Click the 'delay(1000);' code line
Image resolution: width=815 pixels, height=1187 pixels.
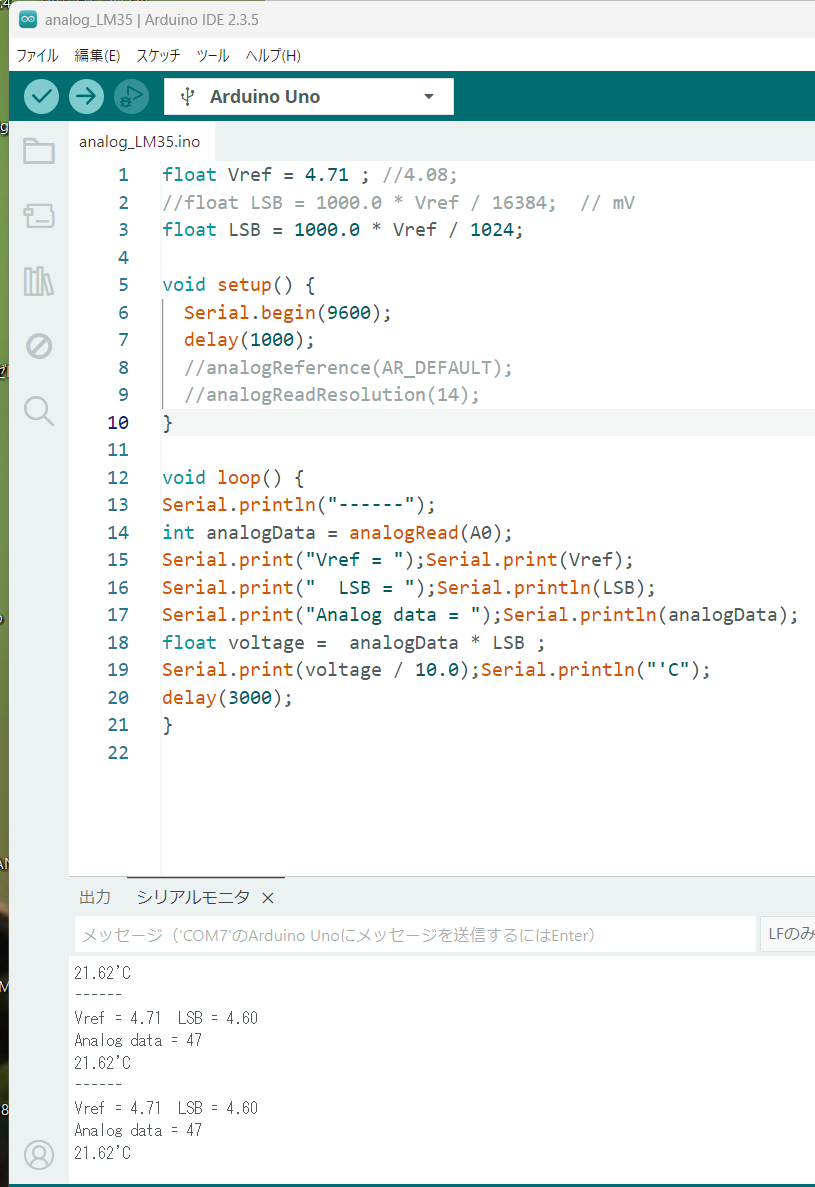249,340
